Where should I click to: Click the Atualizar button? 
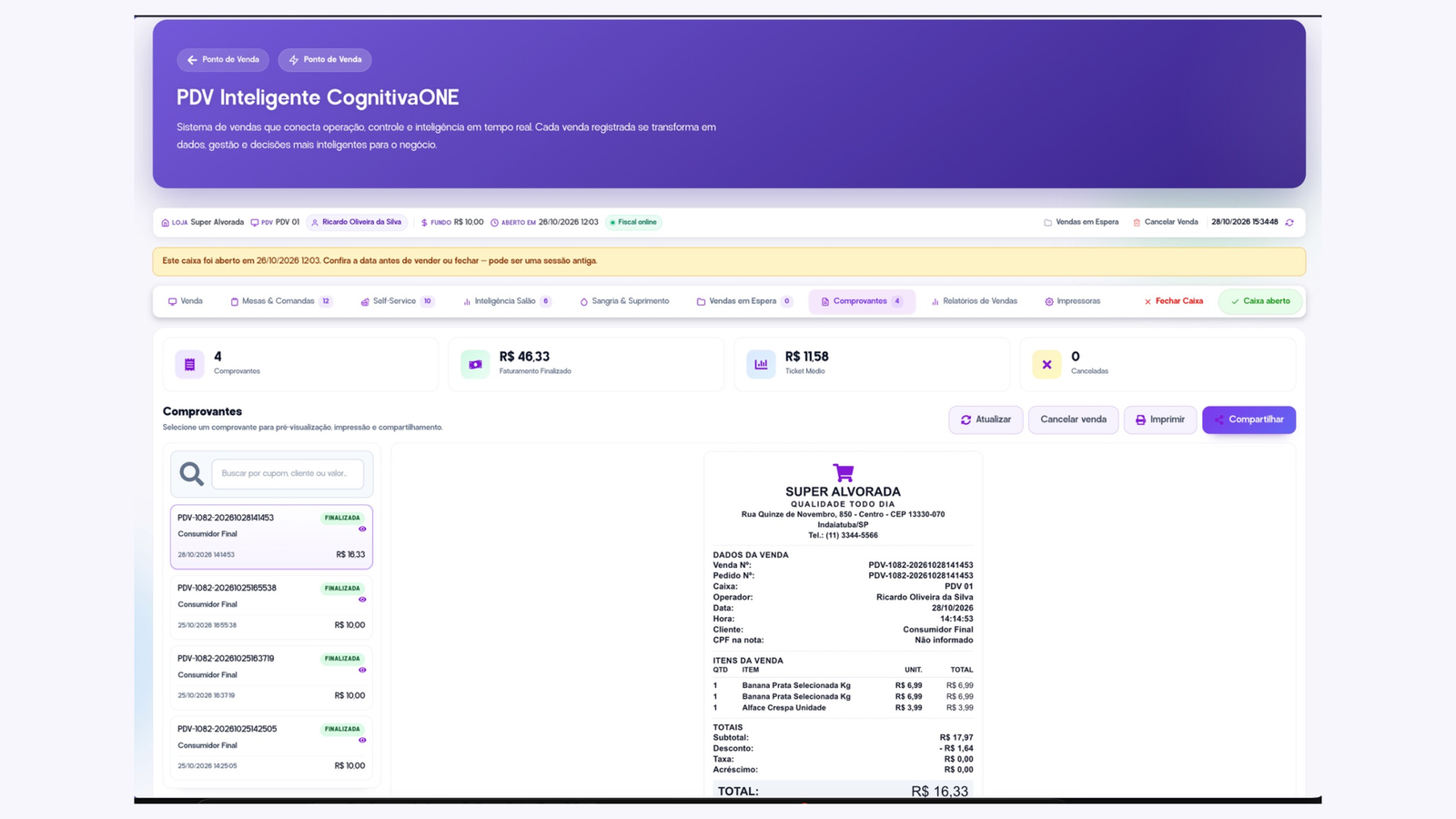[x=986, y=420]
